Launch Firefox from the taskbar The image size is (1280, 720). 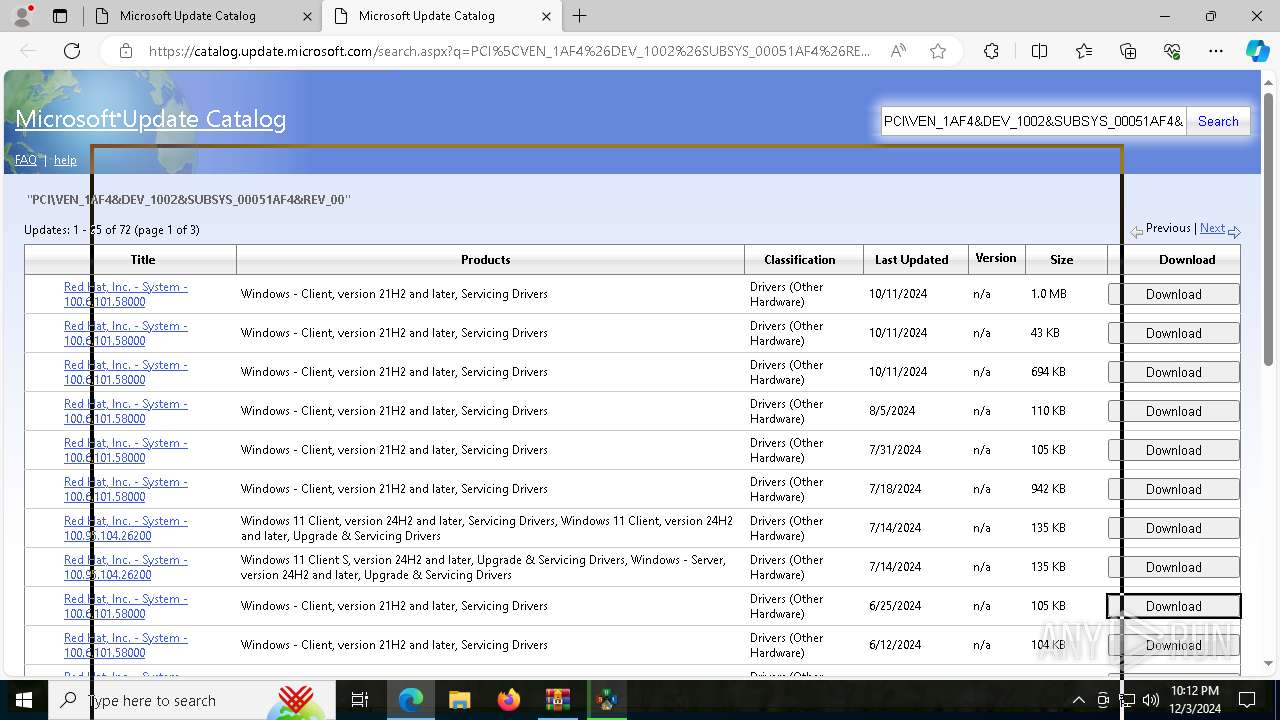click(x=508, y=700)
